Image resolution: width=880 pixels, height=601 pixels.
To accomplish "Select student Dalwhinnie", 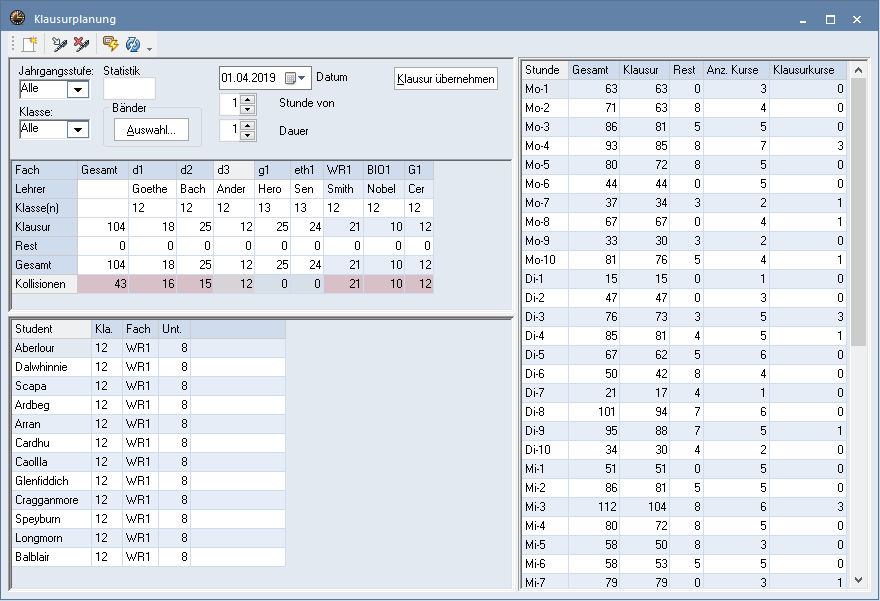I will pos(149,367).
